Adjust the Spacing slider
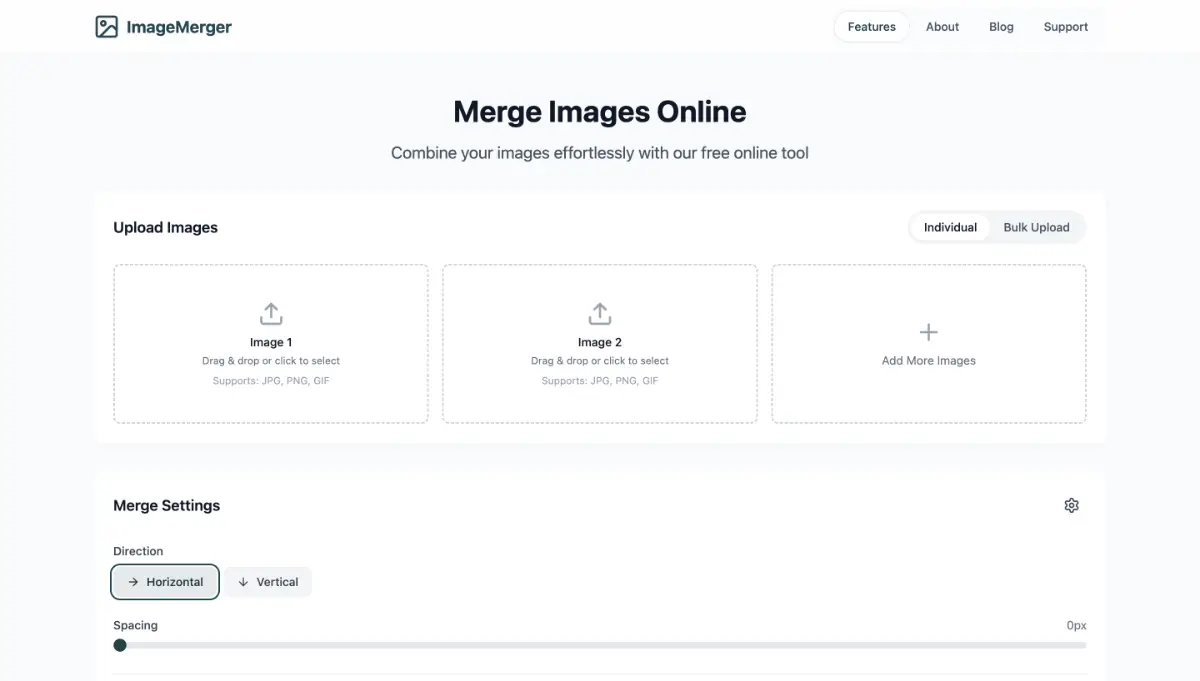This screenshot has height=681, width=1200. 120,645
